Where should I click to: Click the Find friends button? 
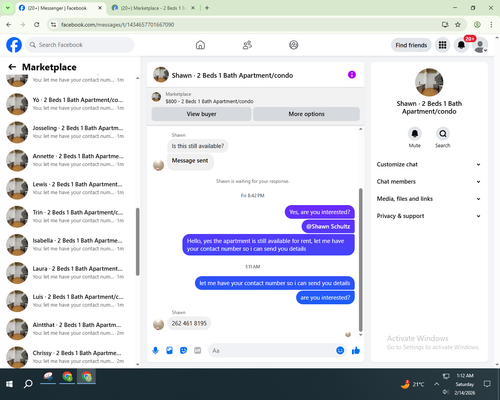point(411,45)
